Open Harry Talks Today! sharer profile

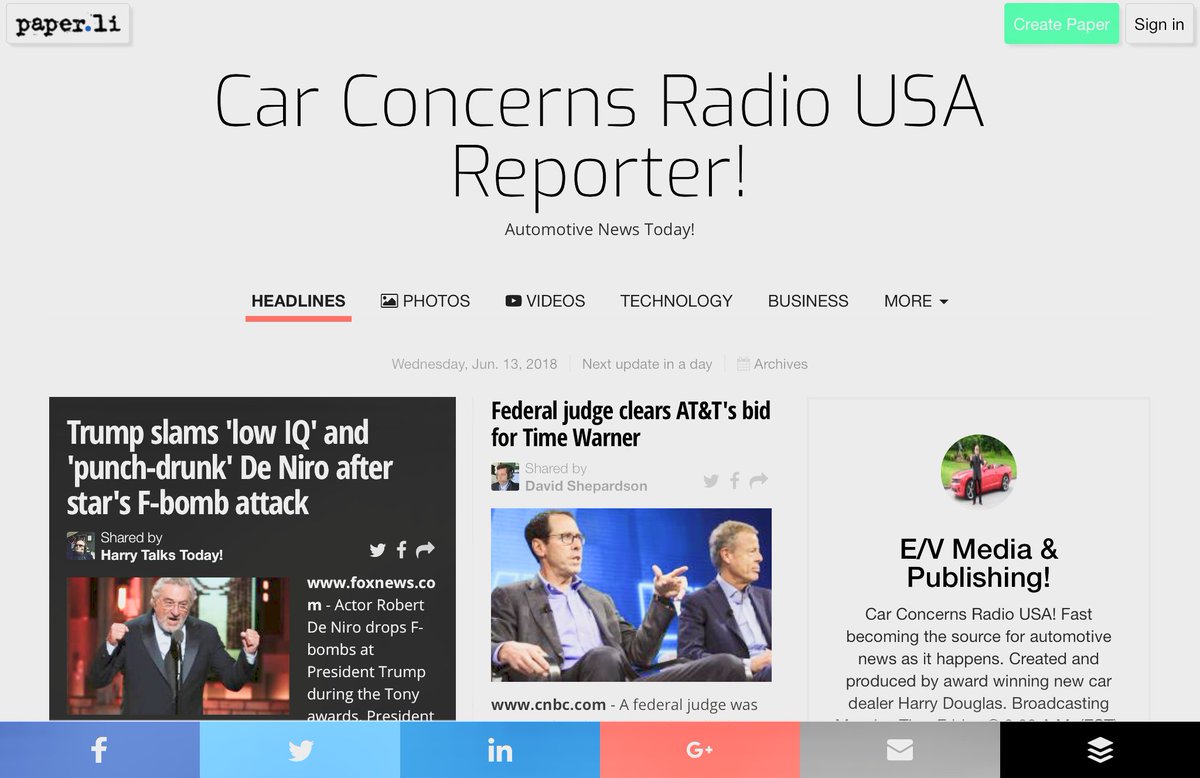tap(162, 555)
